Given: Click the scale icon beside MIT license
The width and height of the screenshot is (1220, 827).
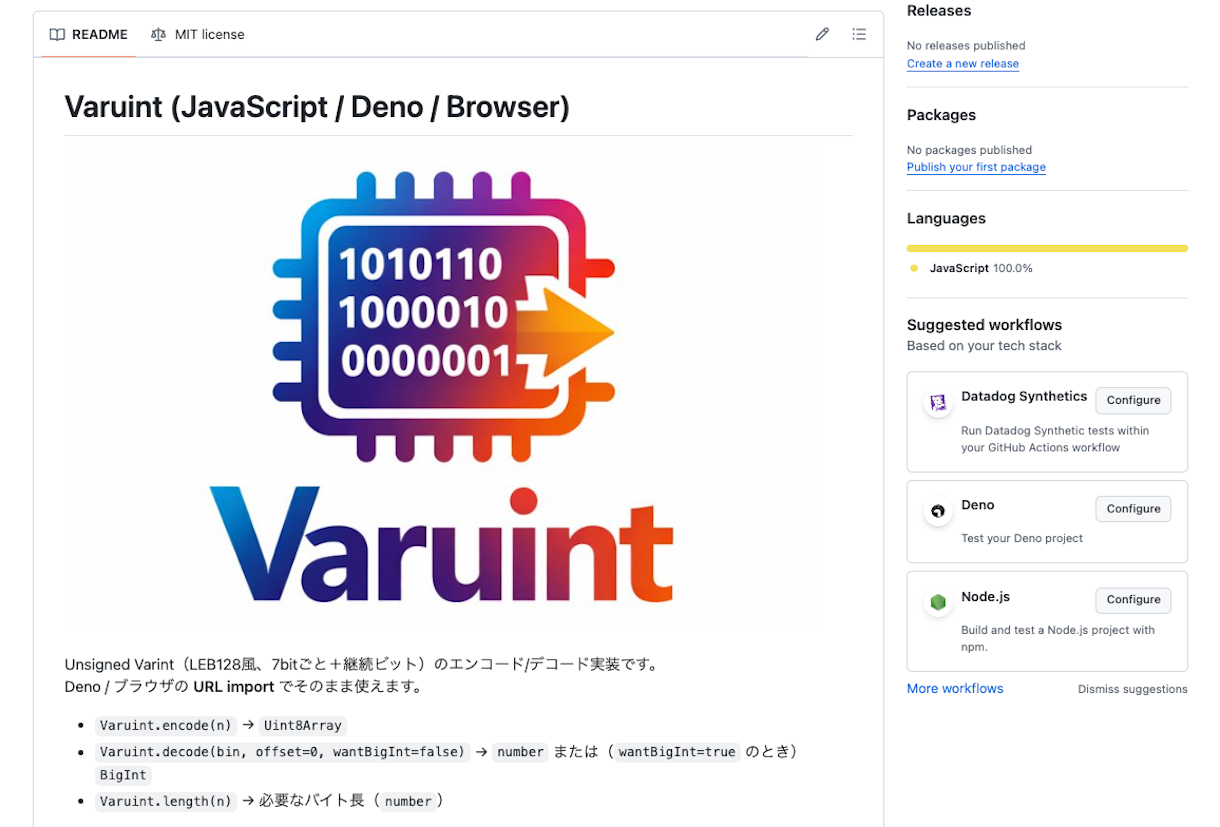Looking at the screenshot, I should coord(158,34).
